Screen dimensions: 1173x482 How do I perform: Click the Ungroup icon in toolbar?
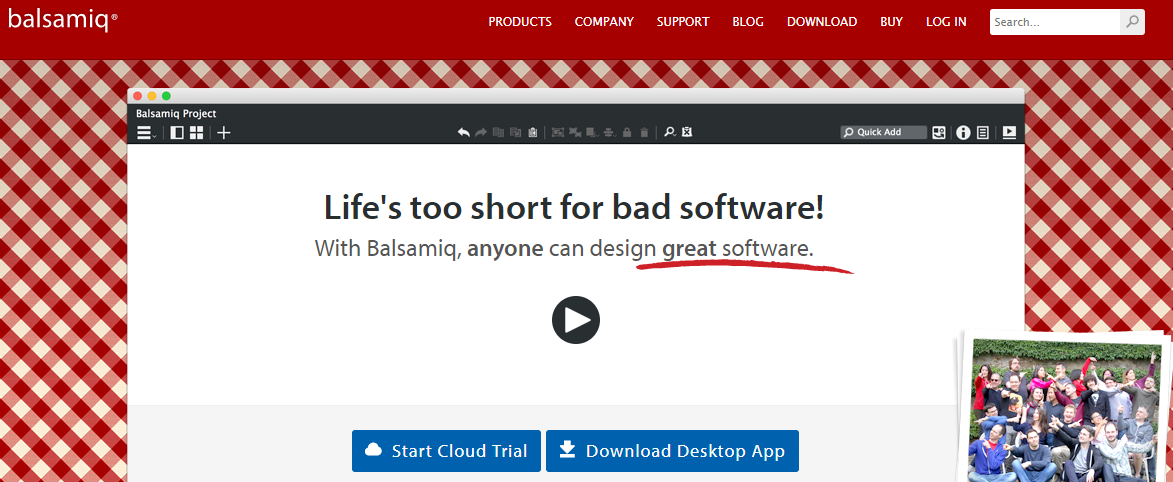(x=575, y=132)
